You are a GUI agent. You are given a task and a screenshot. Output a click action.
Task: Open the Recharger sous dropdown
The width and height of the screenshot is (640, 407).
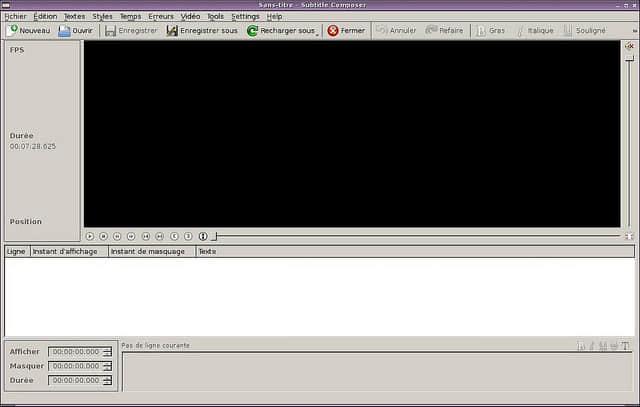point(283,31)
